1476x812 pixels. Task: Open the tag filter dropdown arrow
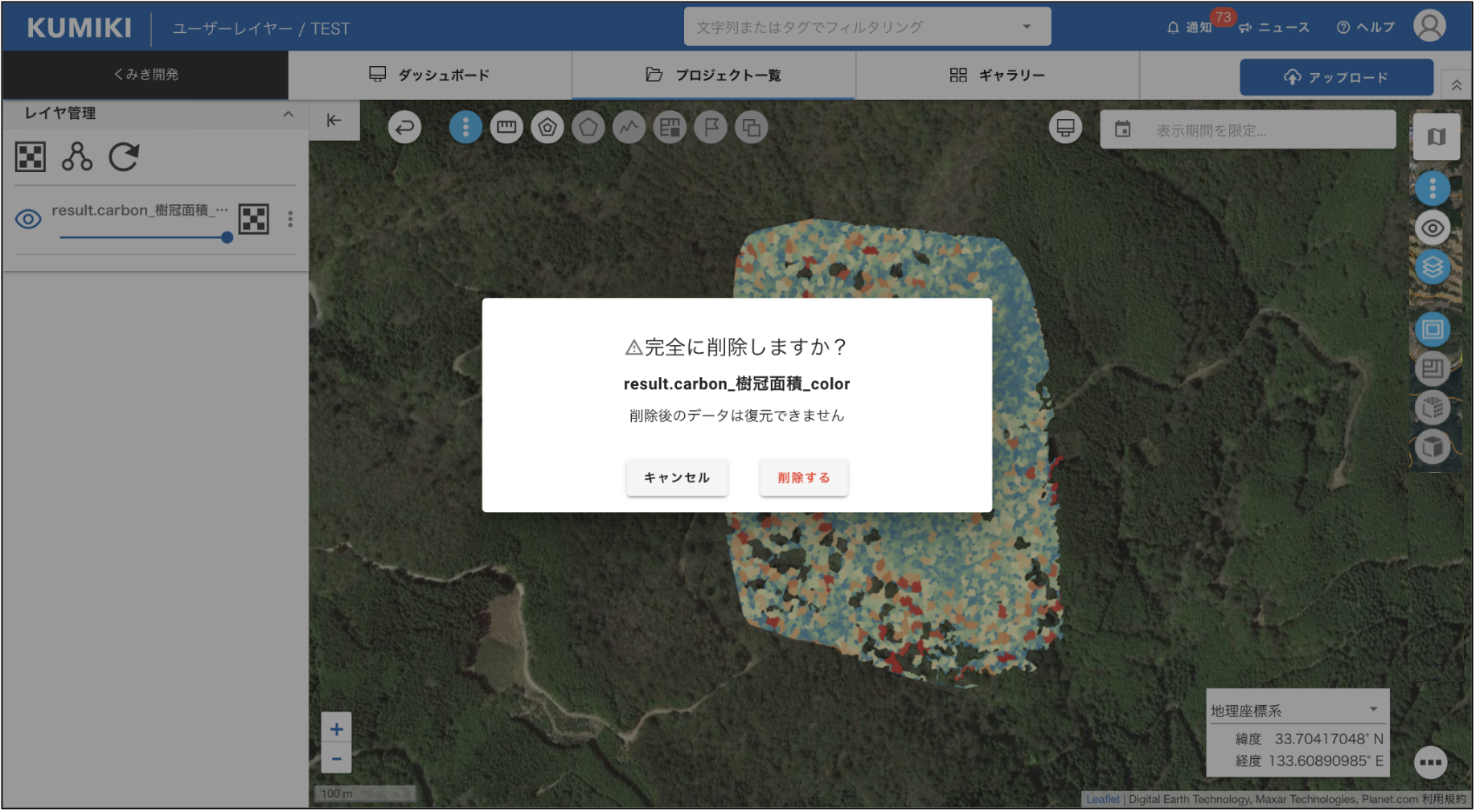(x=1027, y=27)
